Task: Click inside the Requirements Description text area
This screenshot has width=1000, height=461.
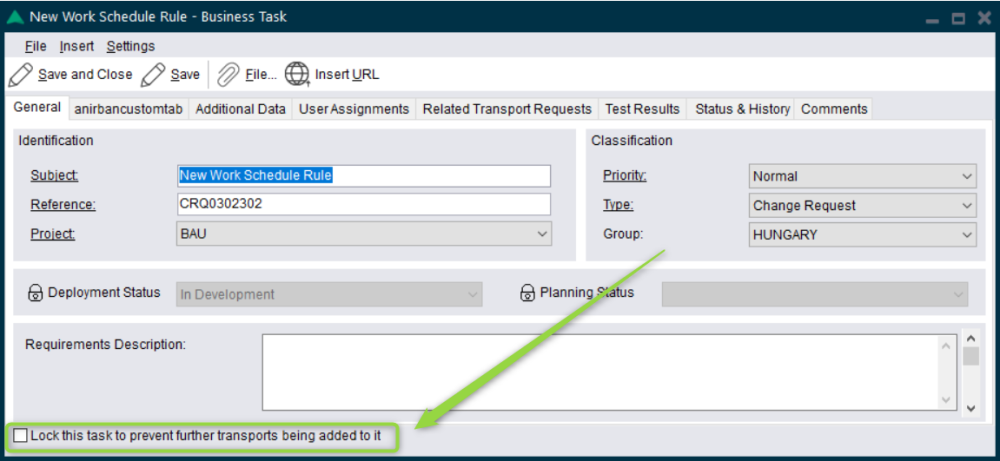Action: pyautogui.click(x=600, y=372)
